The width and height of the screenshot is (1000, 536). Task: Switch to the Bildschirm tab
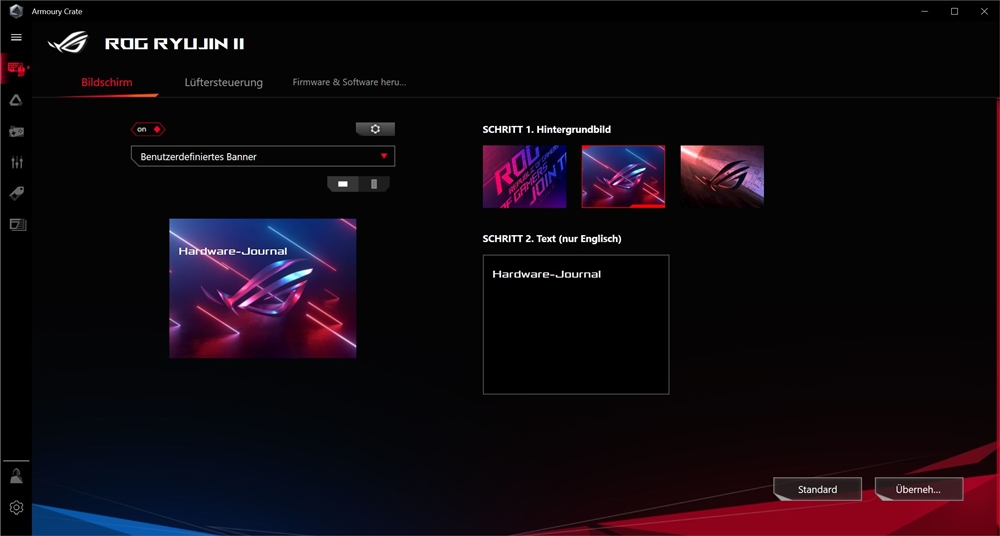point(107,82)
